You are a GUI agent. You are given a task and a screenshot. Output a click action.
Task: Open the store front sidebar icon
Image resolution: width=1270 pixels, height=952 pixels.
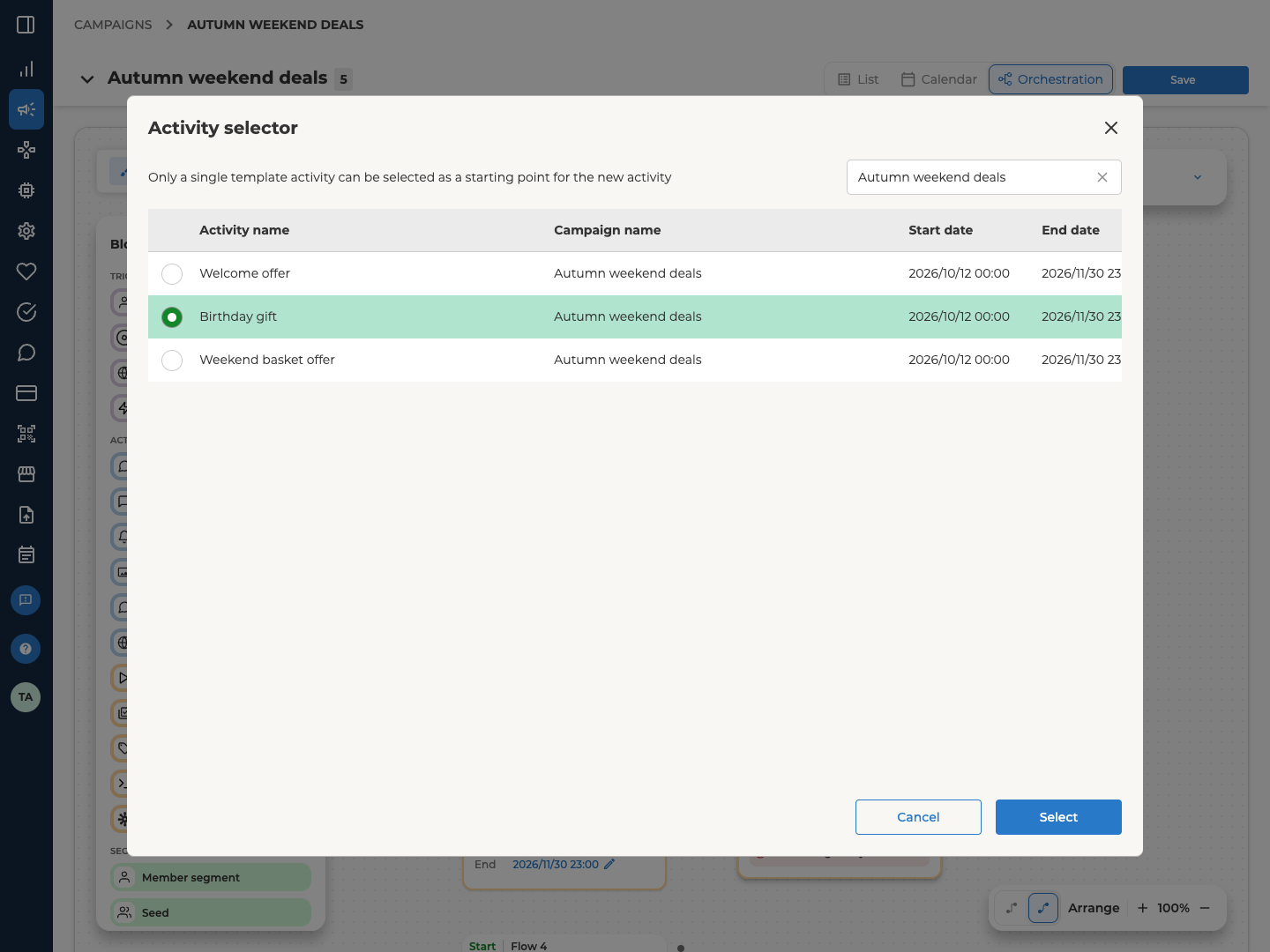[26, 474]
